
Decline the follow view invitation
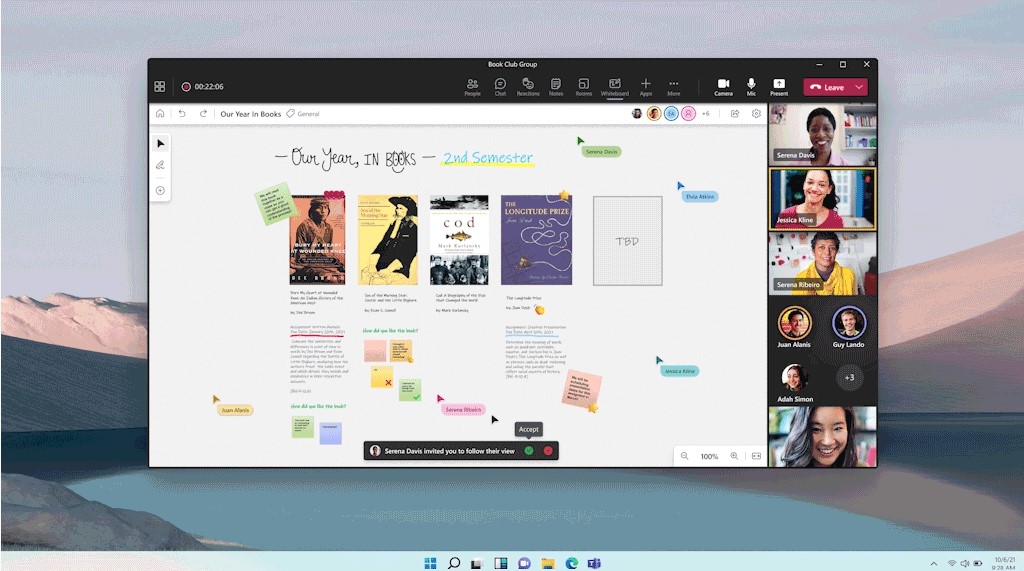pyautogui.click(x=548, y=451)
